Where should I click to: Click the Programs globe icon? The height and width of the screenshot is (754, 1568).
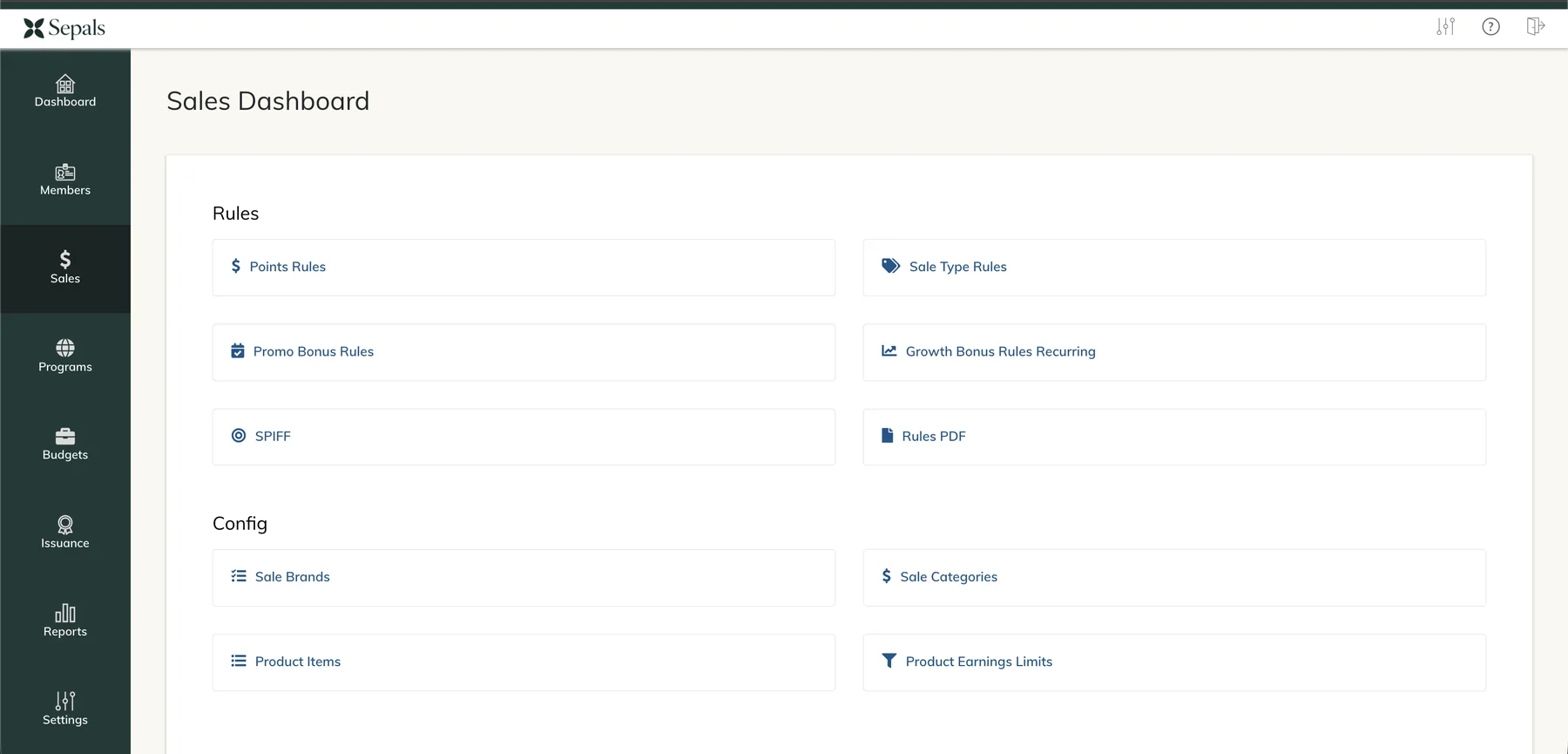coord(65,348)
